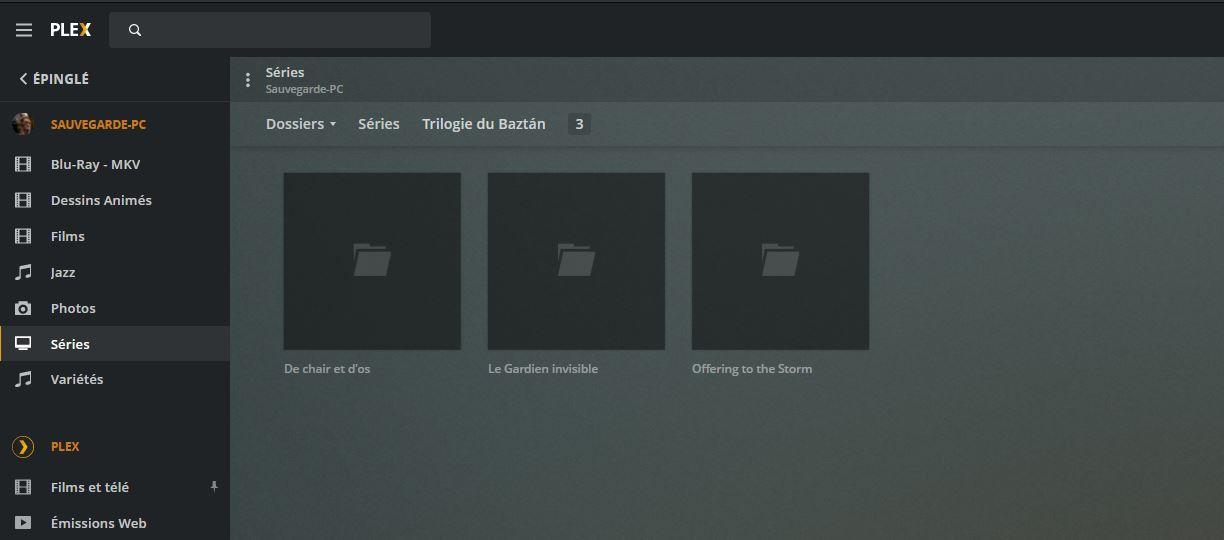The image size is (1224, 540).
Task: Focus the search input field
Action: point(270,30)
